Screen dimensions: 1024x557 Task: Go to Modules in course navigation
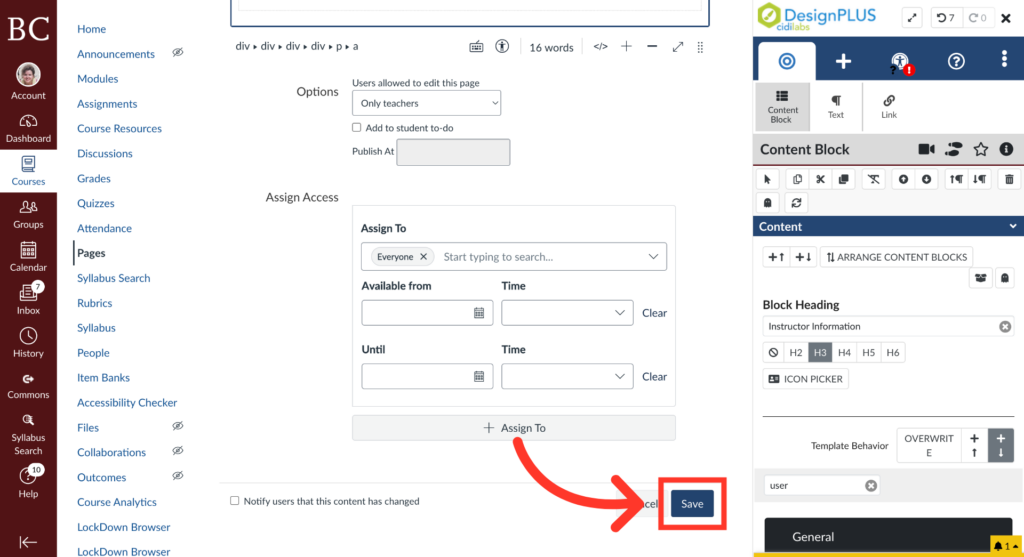click(97, 78)
